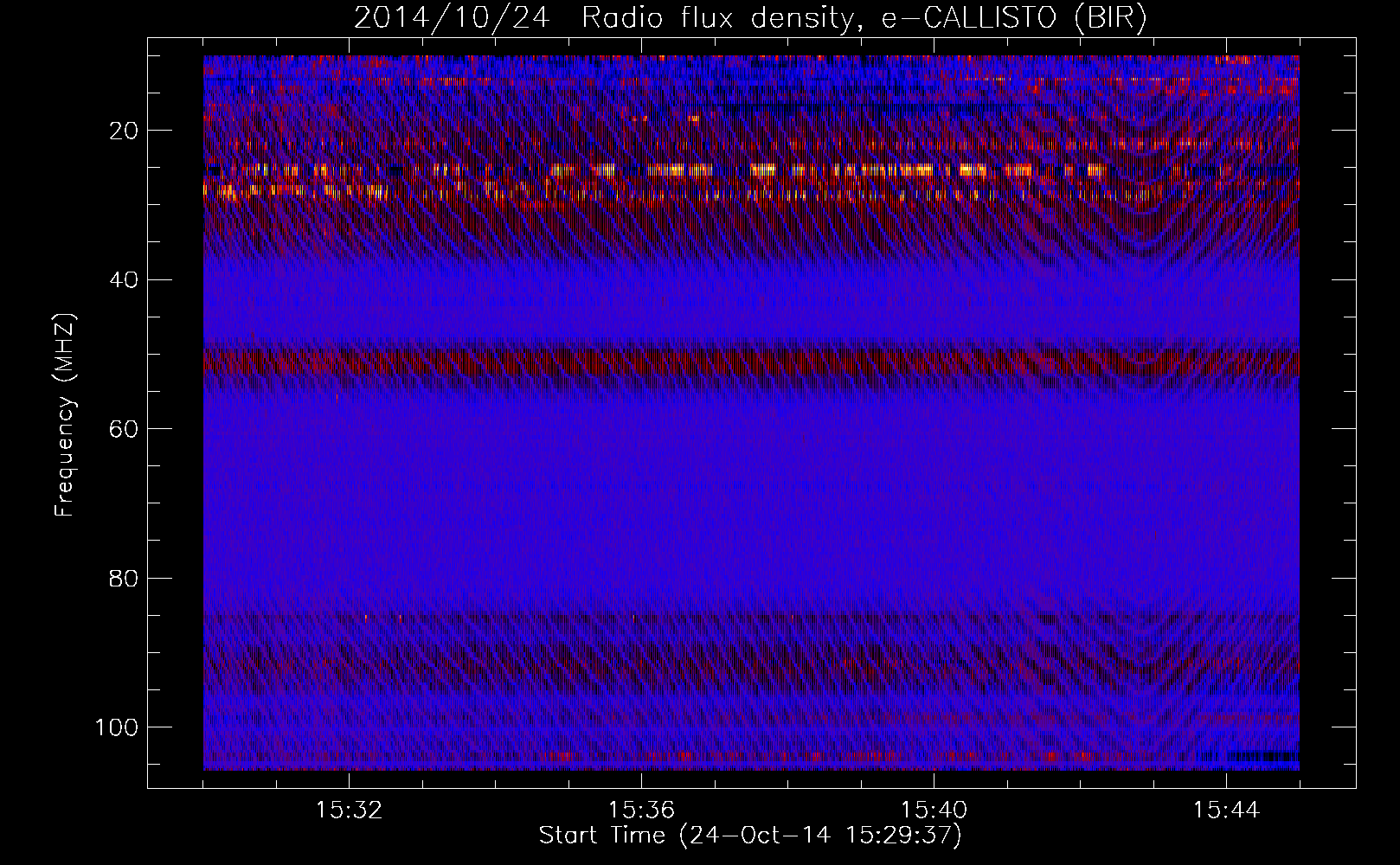Click the 80 frequency tick label

(x=125, y=578)
